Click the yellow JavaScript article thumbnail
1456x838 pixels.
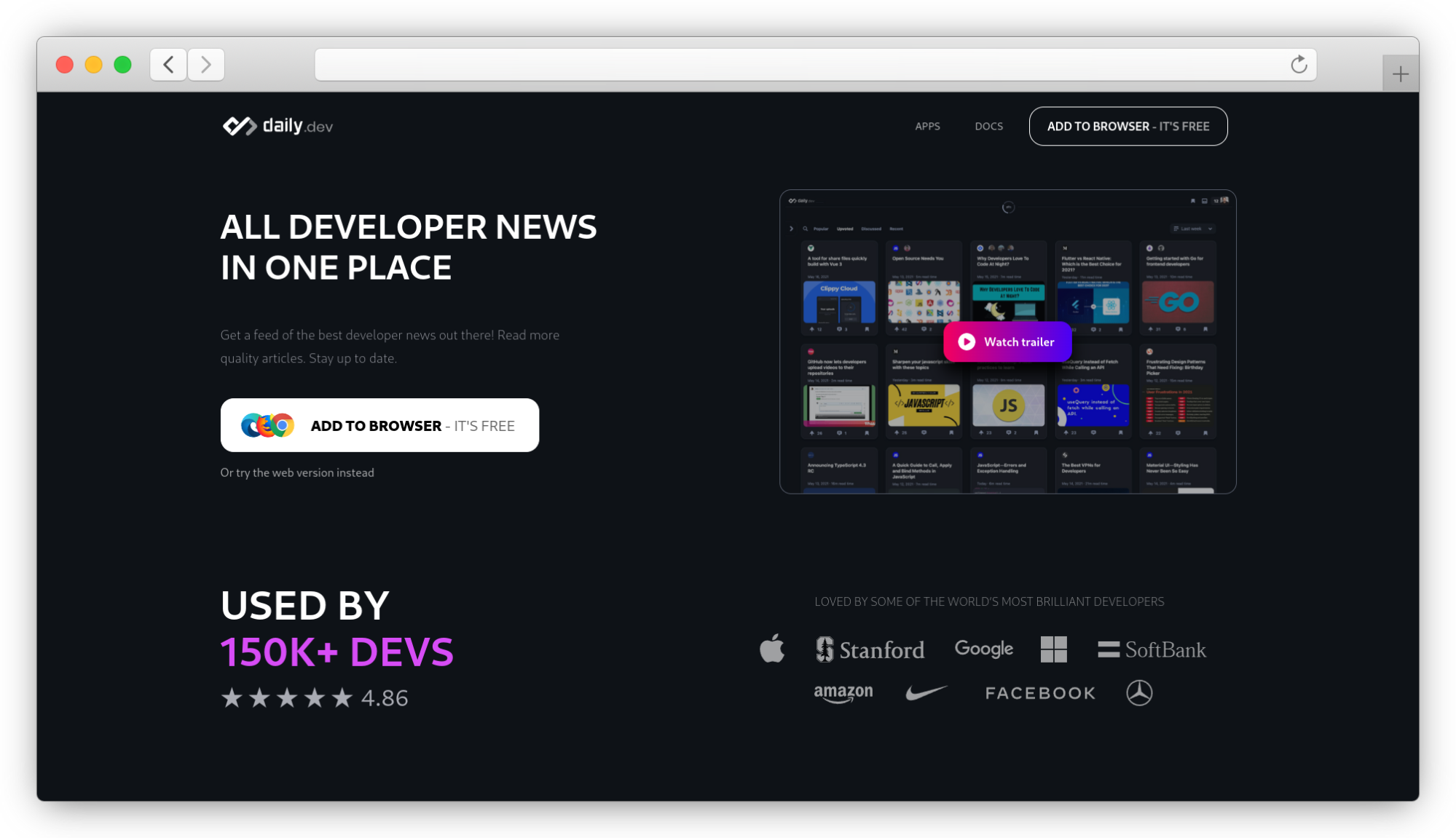click(x=924, y=406)
